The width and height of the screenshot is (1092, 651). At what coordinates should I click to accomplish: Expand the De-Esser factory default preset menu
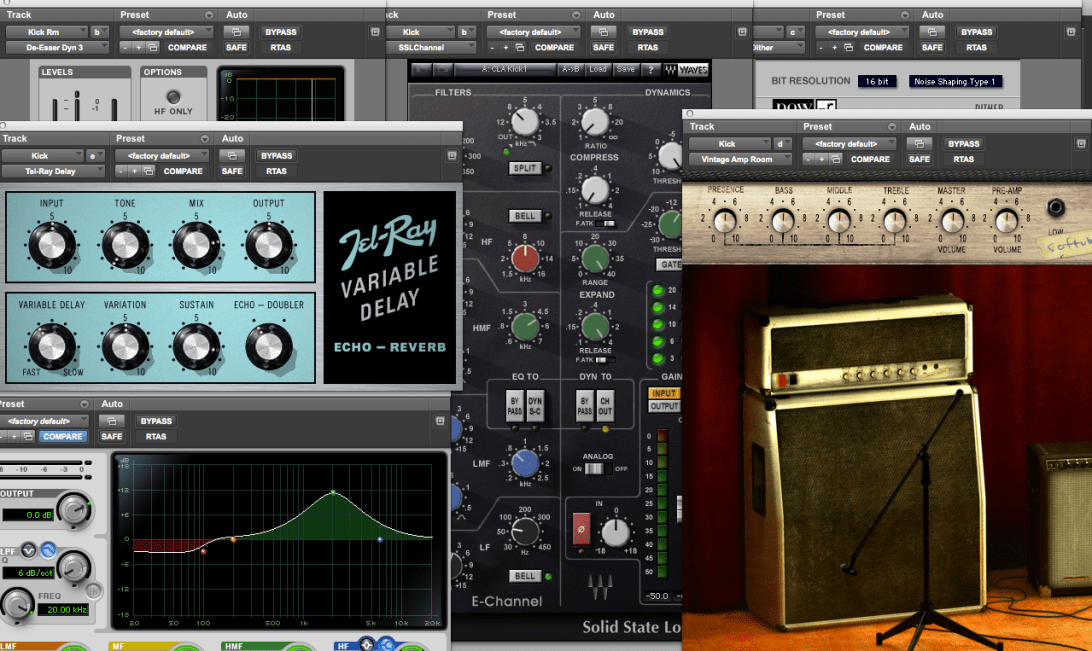(x=166, y=32)
